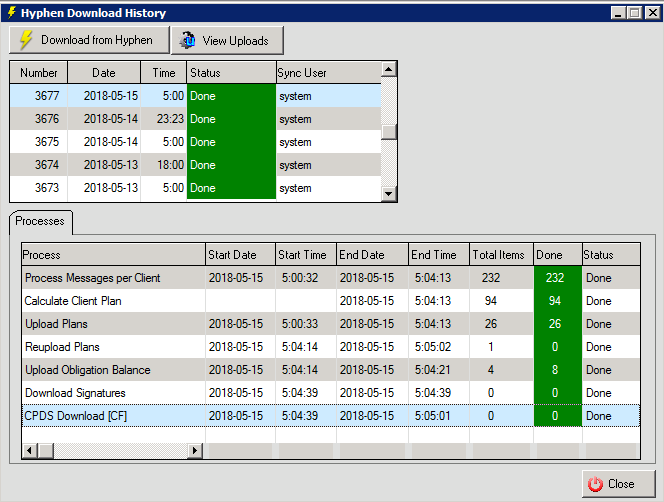Click the Close button text
The width and height of the screenshot is (664, 502).
coord(621,484)
